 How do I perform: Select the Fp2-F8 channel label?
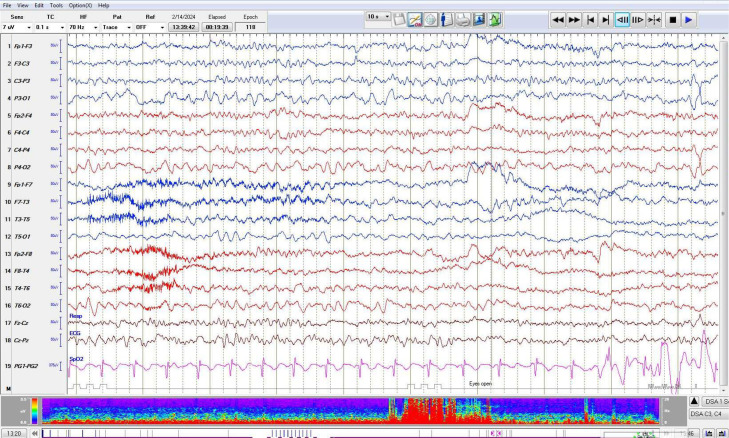pos(23,254)
